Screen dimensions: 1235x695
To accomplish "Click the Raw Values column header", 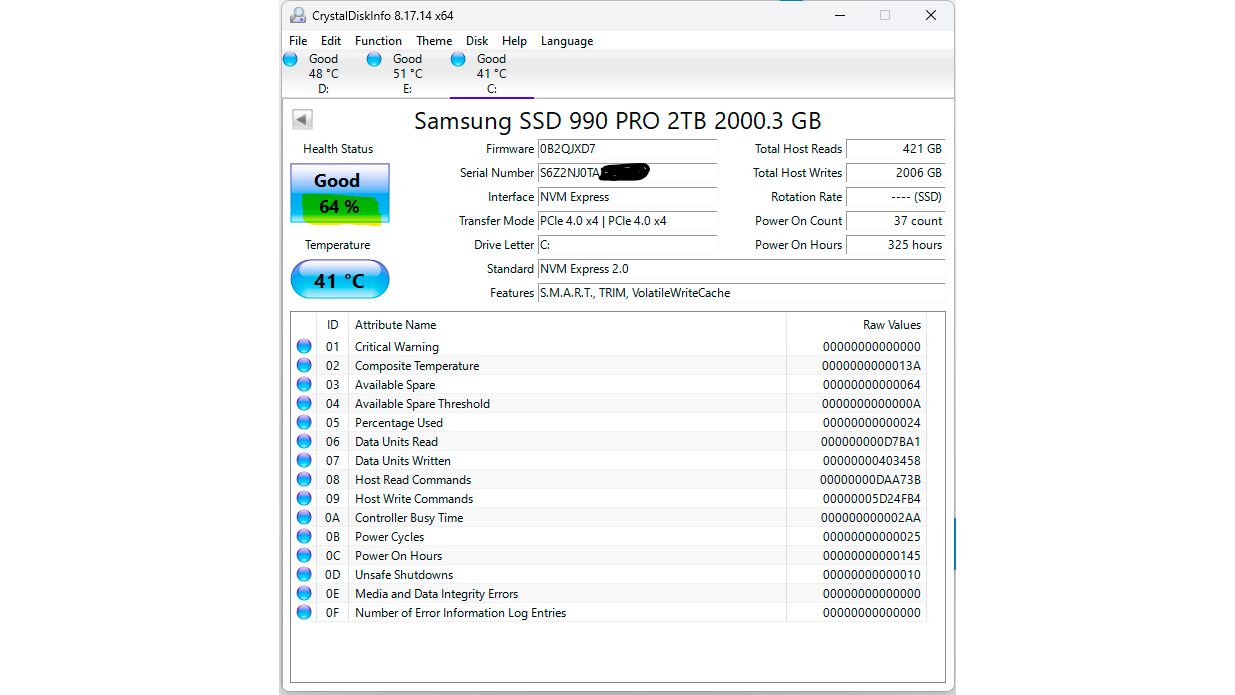I will pyautogui.click(x=856, y=325).
